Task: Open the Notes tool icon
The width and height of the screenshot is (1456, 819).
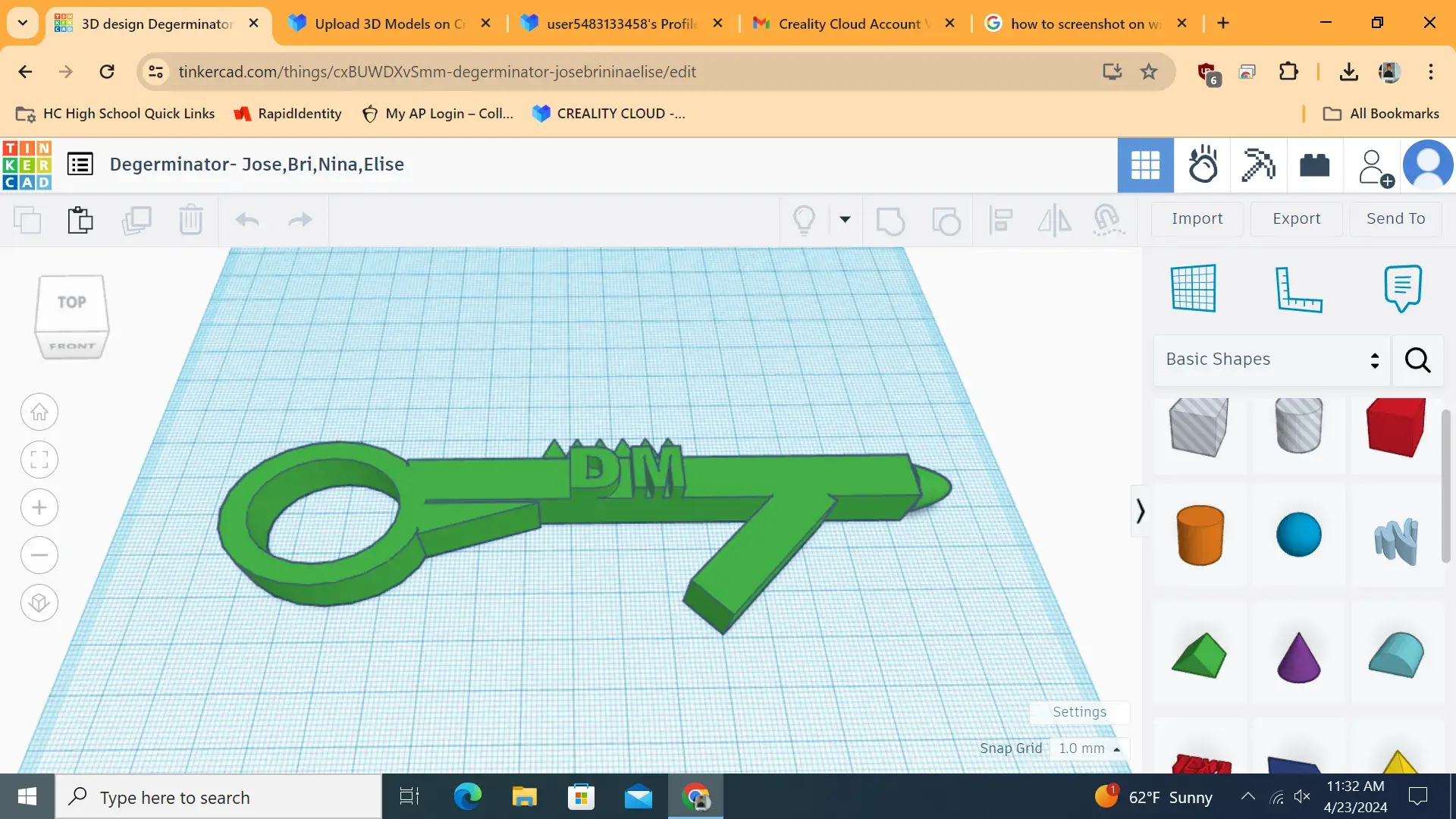Action: coord(1402,288)
